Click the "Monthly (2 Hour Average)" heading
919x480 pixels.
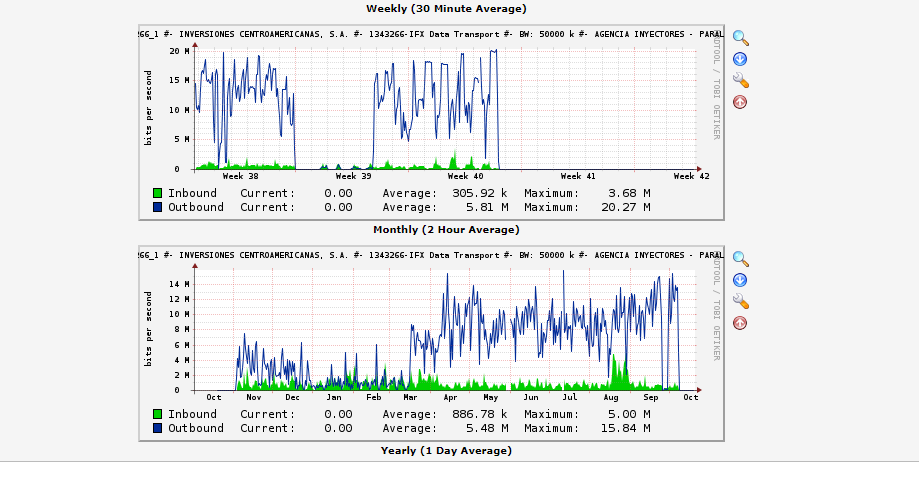coord(446,229)
